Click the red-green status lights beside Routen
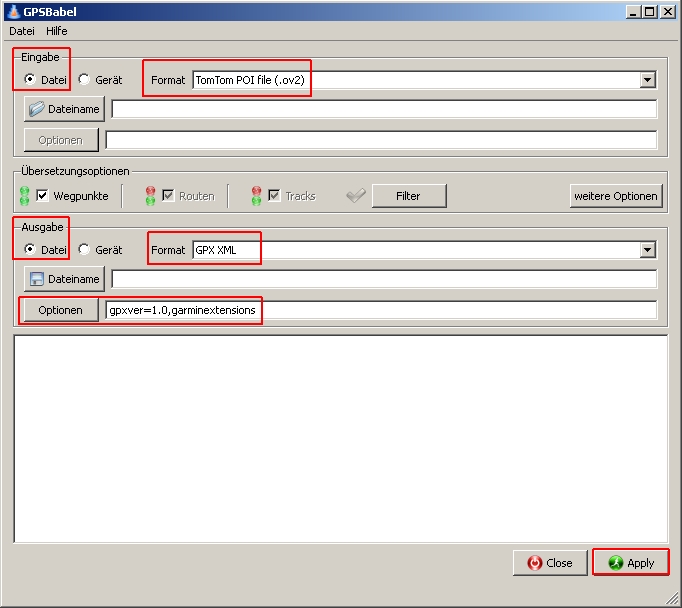The image size is (682, 608). pos(150,196)
